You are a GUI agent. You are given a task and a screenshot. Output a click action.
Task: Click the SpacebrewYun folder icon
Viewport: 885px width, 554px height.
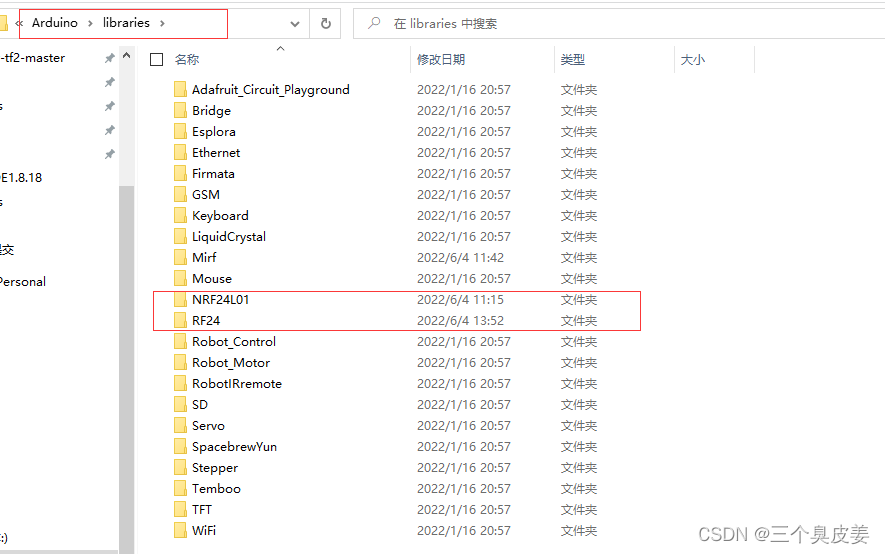click(181, 446)
